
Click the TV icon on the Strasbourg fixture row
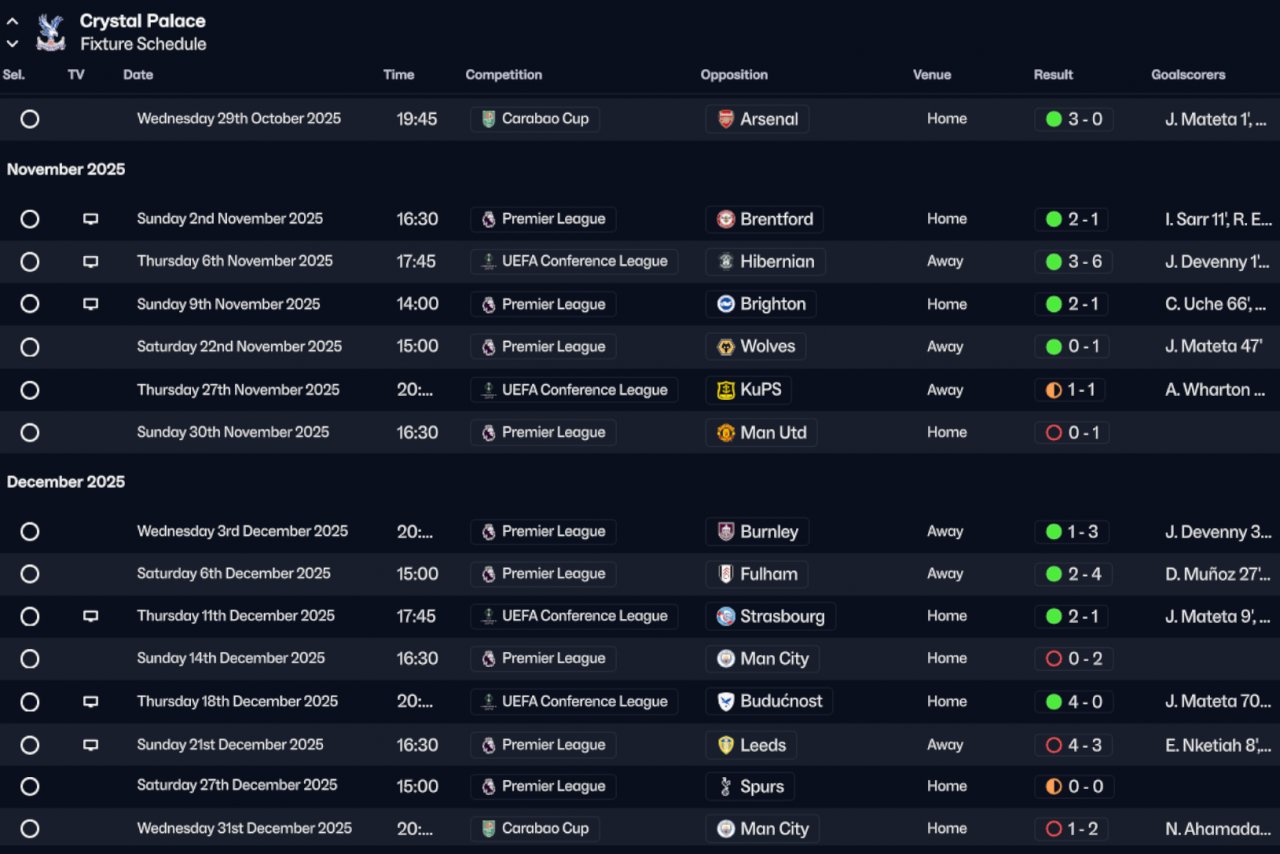[90, 616]
